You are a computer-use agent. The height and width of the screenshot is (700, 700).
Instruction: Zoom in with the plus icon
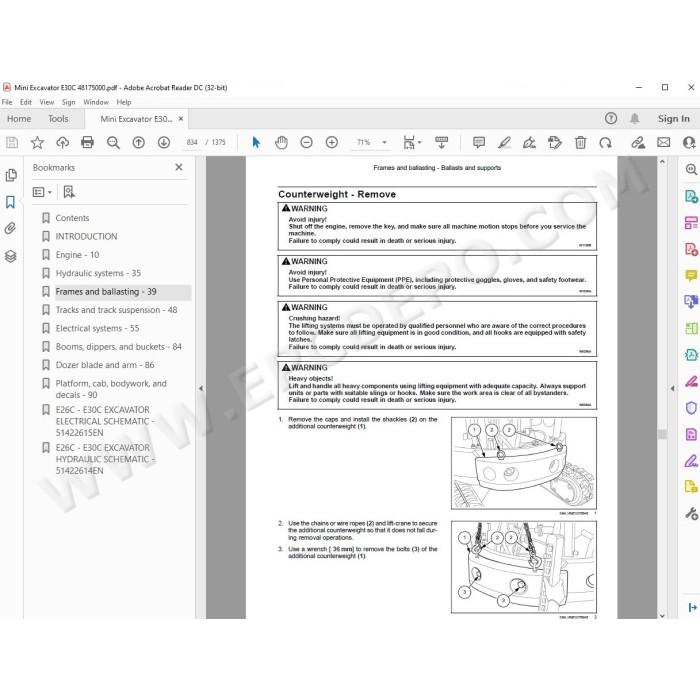(332, 142)
